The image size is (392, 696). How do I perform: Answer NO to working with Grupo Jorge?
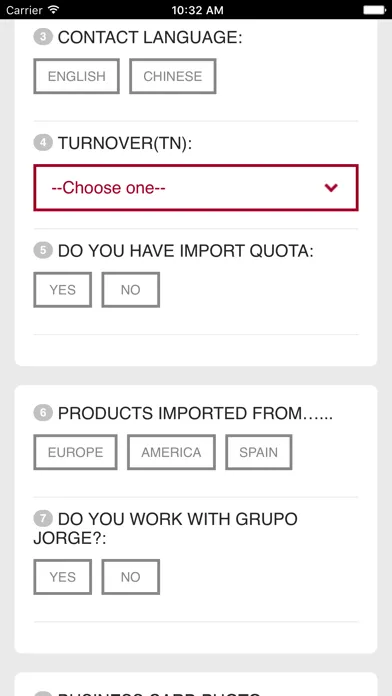click(131, 577)
